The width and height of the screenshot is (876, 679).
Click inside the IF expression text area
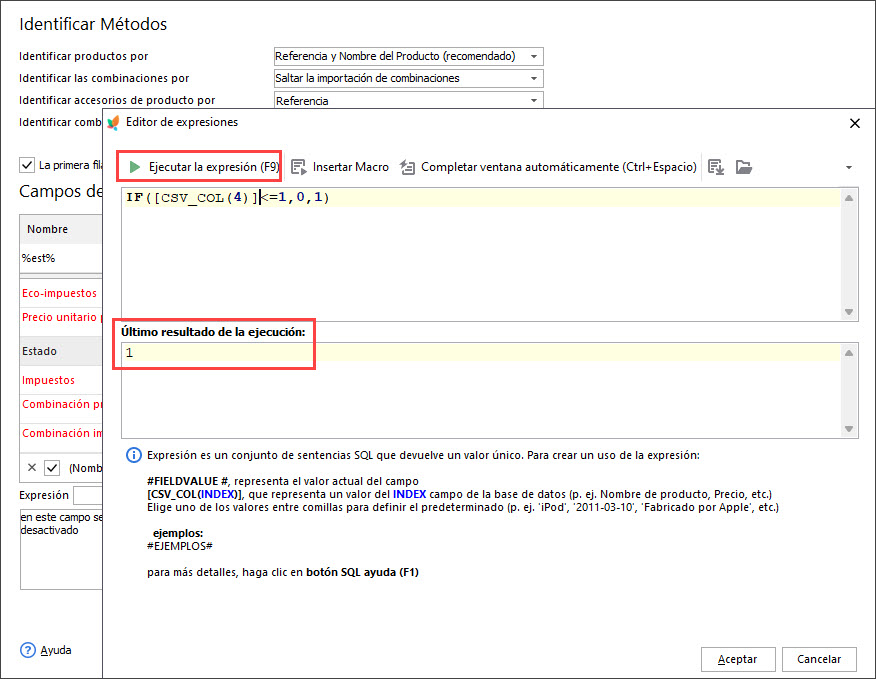click(x=480, y=250)
